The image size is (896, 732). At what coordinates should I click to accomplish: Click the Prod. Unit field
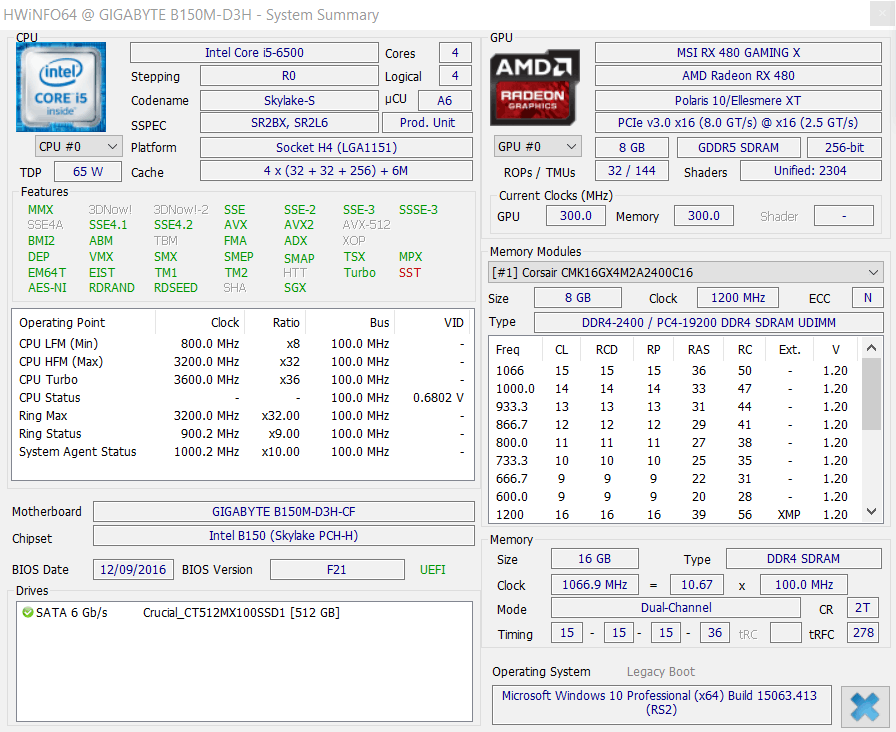[427, 123]
